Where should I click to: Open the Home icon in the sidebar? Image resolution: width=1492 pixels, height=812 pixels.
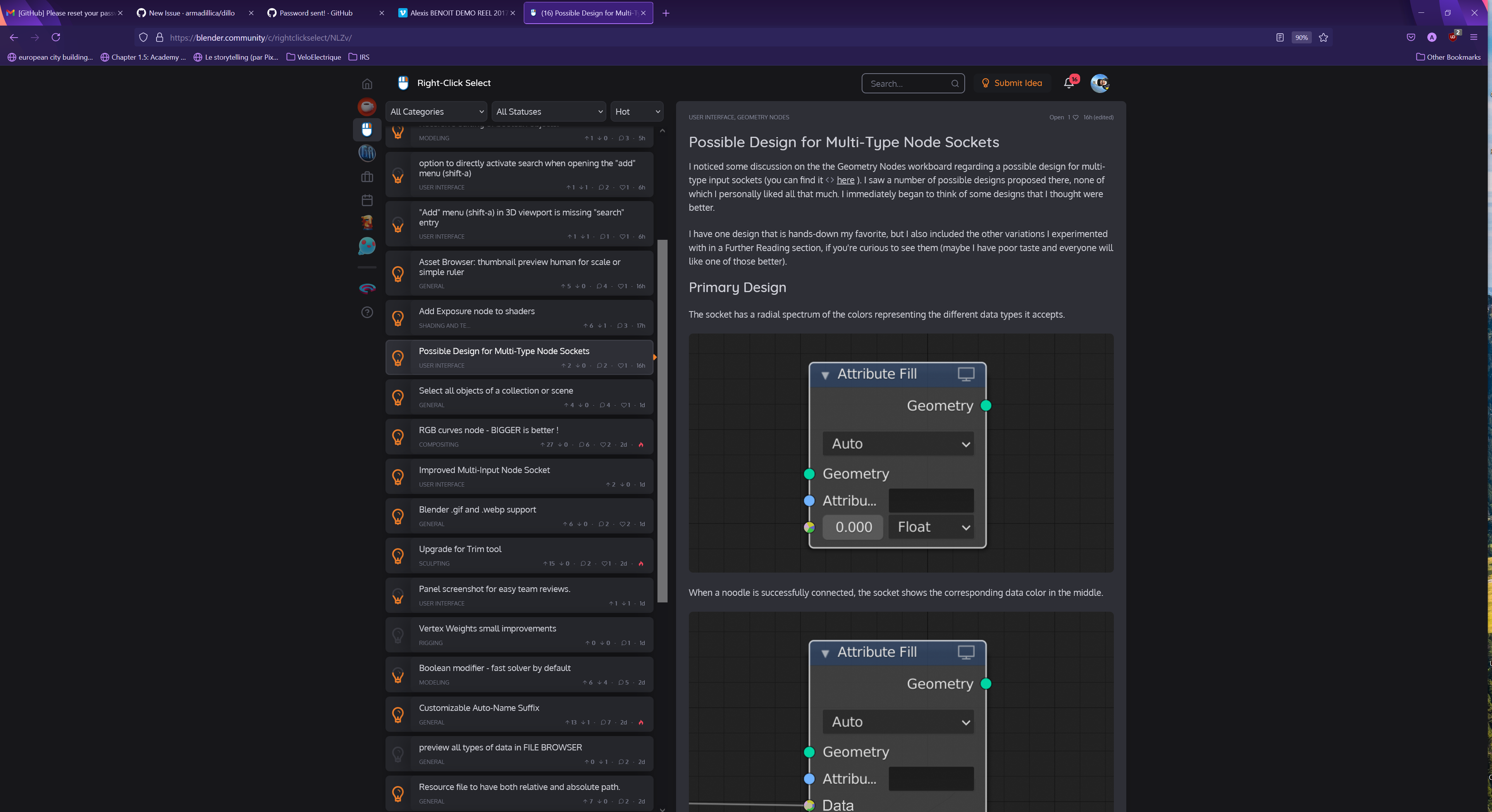pos(367,84)
